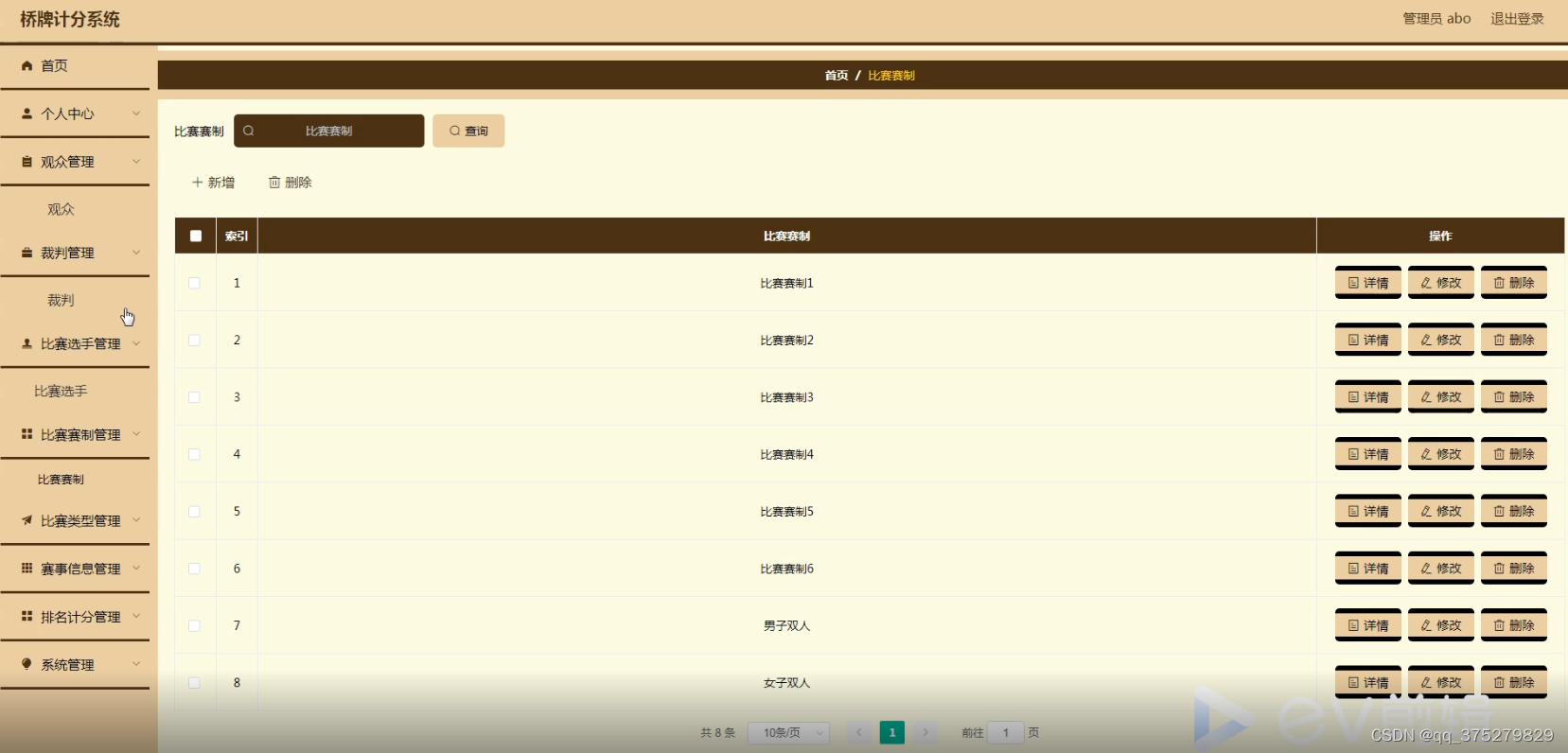Viewport: 1568px width, 753px height.
Task: Open the 系统管理 menu
Action: click(x=76, y=664)
